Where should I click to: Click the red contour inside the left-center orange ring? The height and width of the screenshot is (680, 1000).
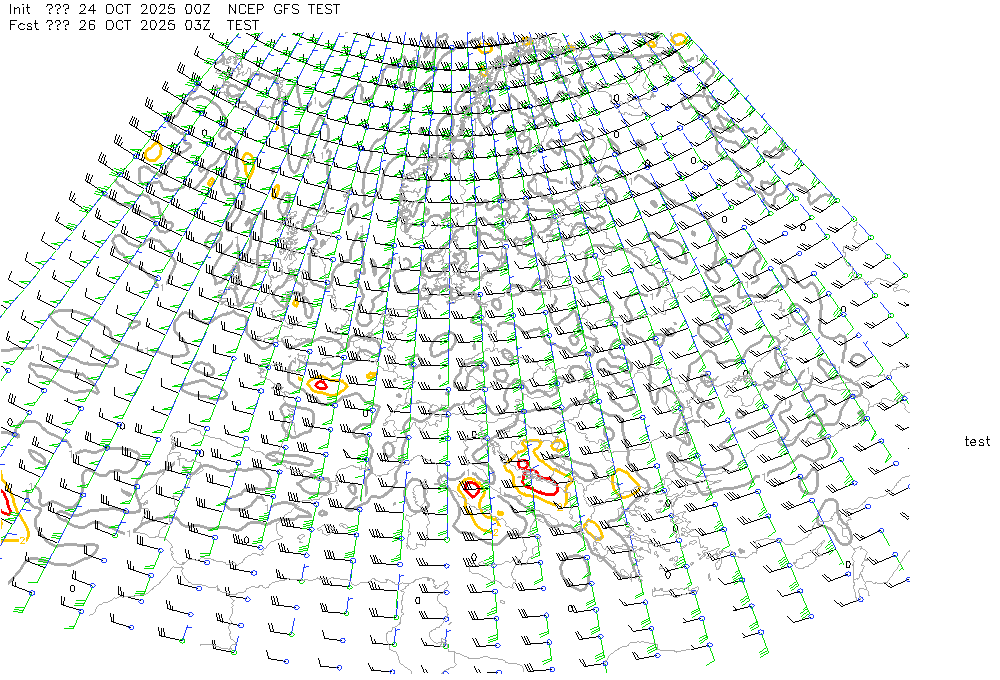pyautogui.click(x=321, y=384)
